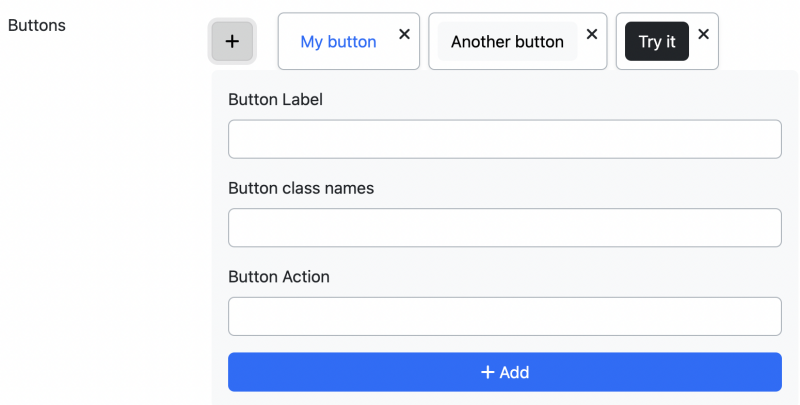Click the Buttons section heading
This screenshot has width=800, height=405.
coord(37,26)
